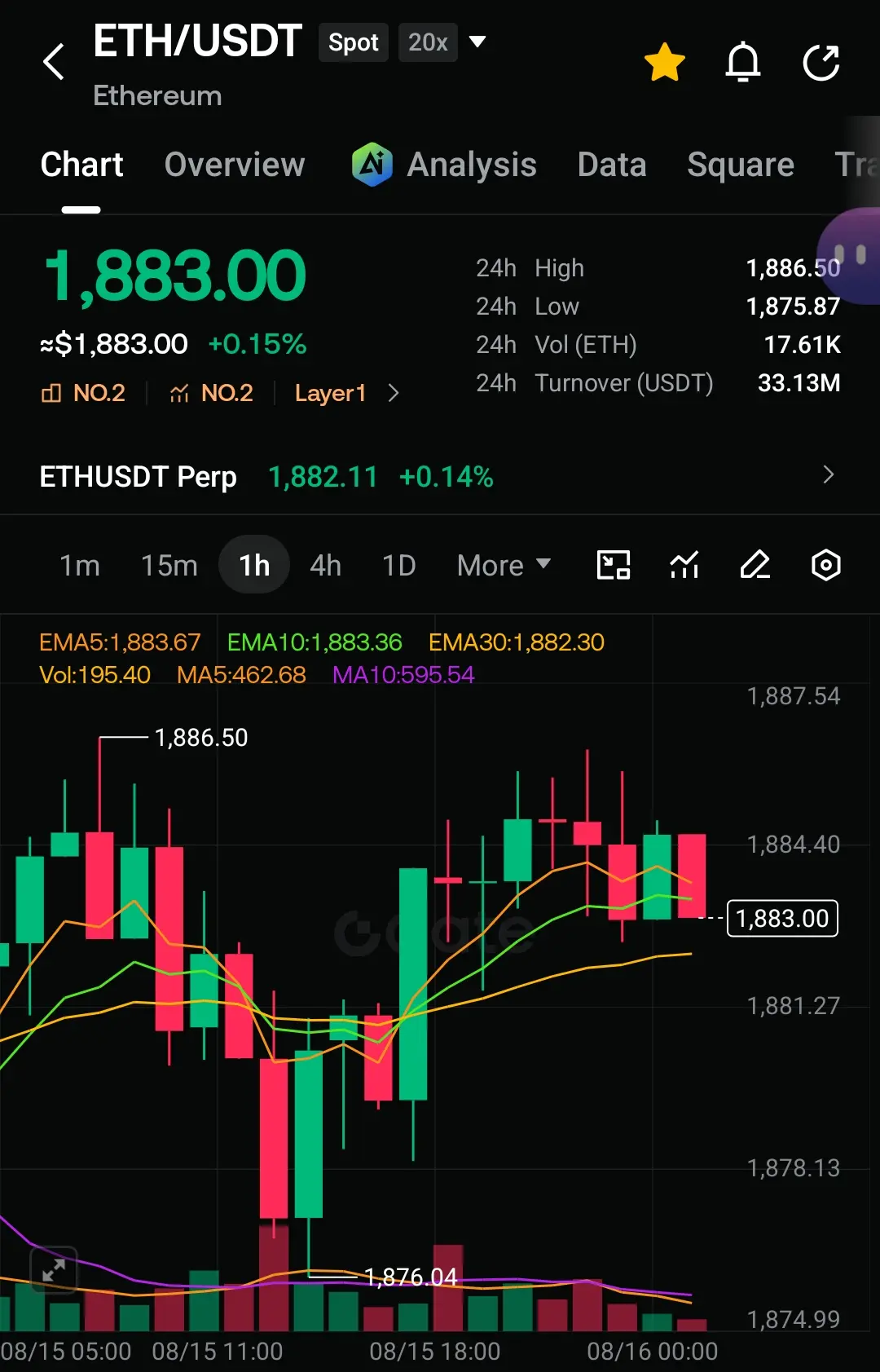Tap the 08/16 00:00 time axis label
The height and width of the screenshot is (1372, 880).
point(653,1352)
